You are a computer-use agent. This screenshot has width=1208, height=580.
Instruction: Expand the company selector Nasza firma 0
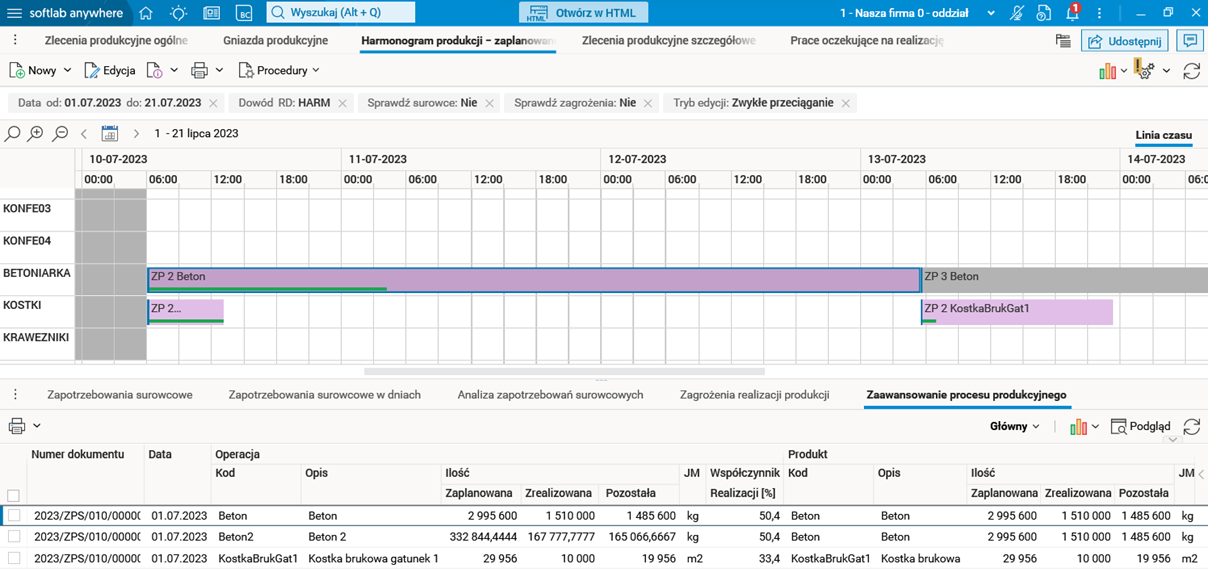pyautogui.click(x=991, y=13)
